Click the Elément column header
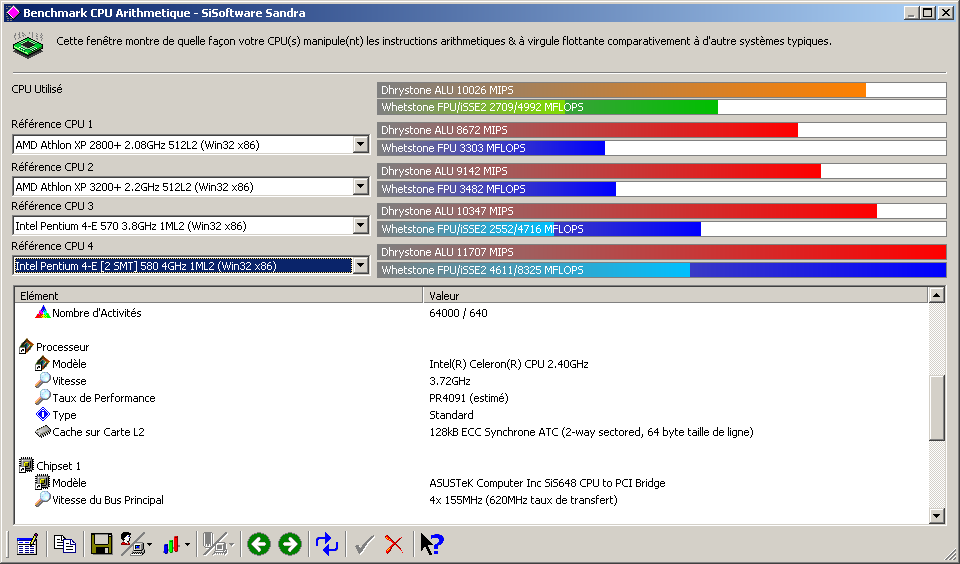Viewport: 960px width, 564px height. pos(219,295)
